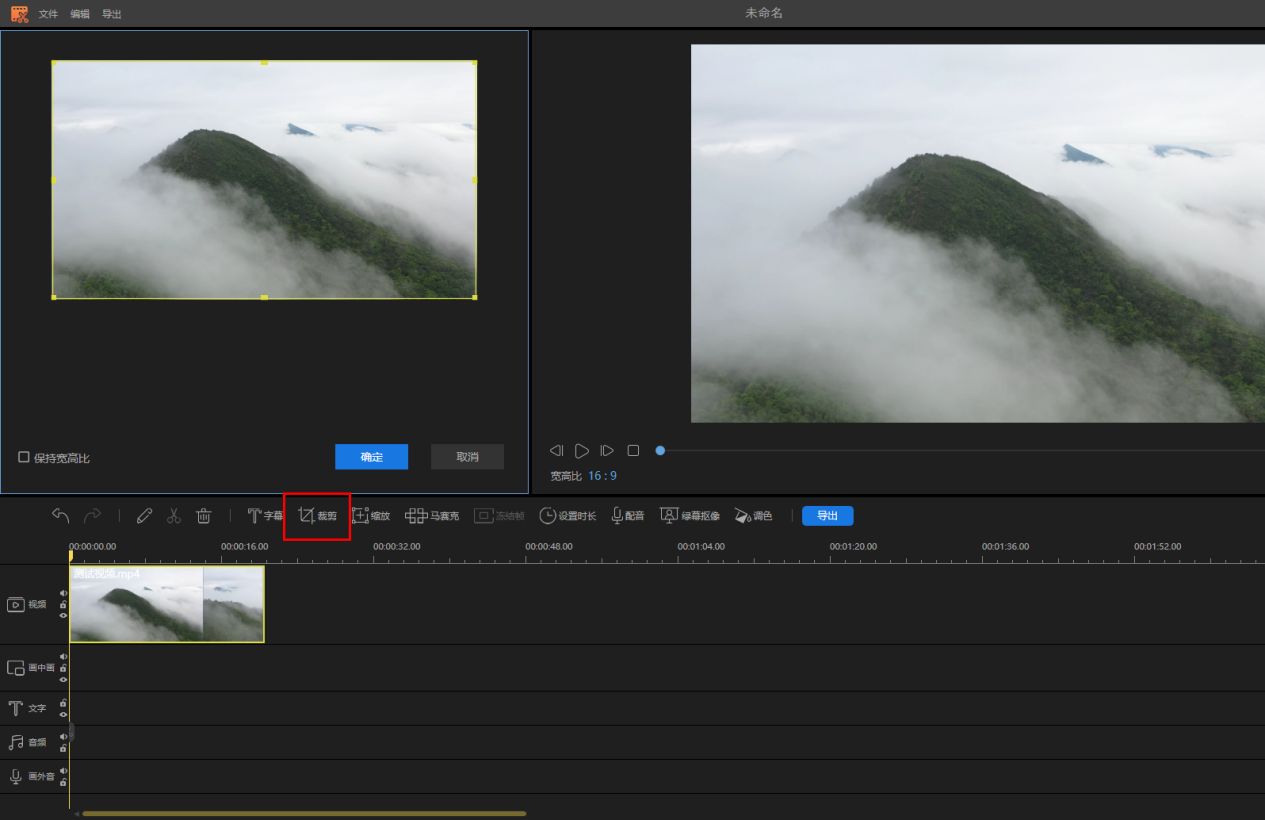Viewport: 1265px width, 820px height.
Task: Click the crop box bottom-right corner handle
Action: click(x=475, y=297)
